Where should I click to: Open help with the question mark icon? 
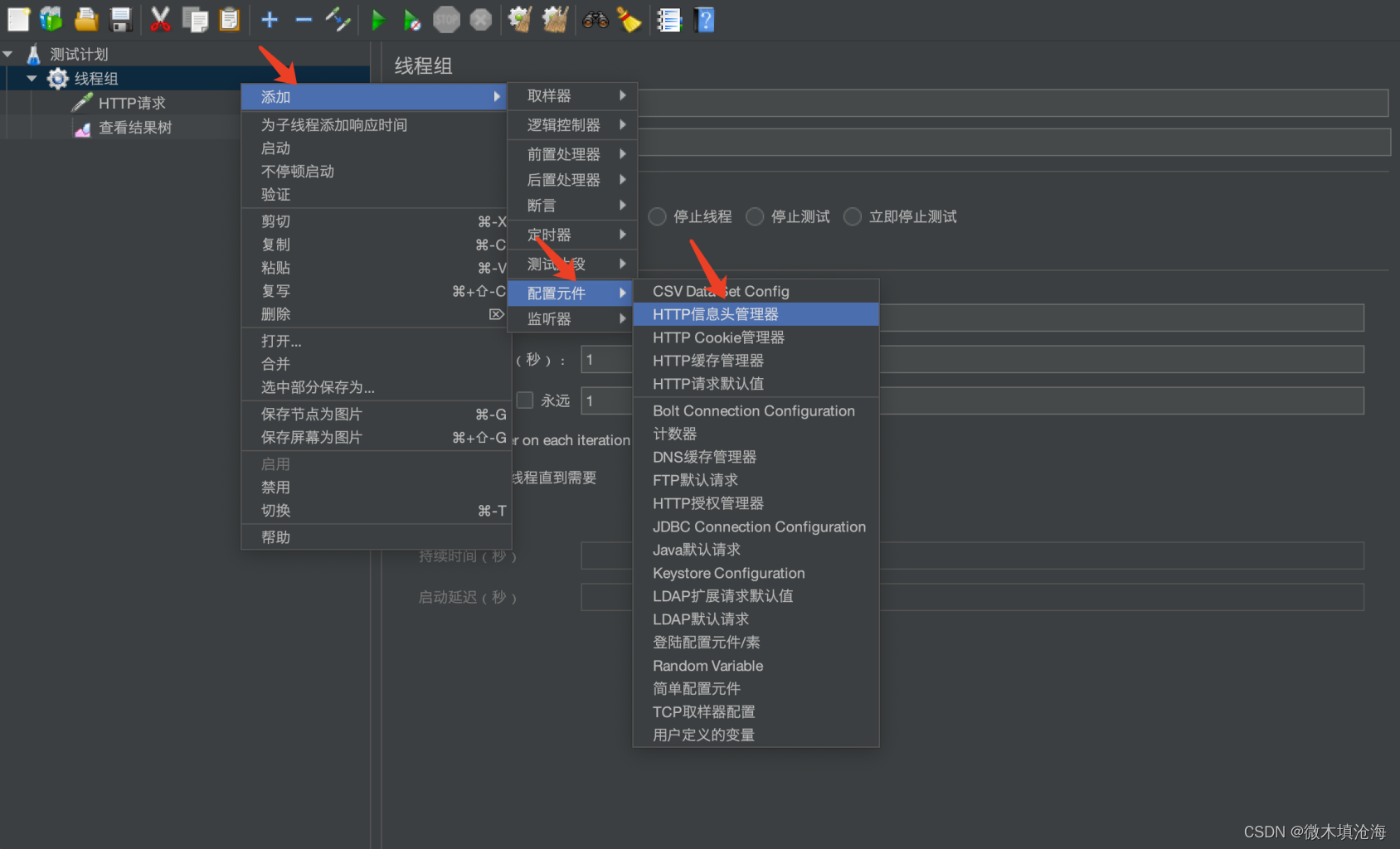click(704, 19)
